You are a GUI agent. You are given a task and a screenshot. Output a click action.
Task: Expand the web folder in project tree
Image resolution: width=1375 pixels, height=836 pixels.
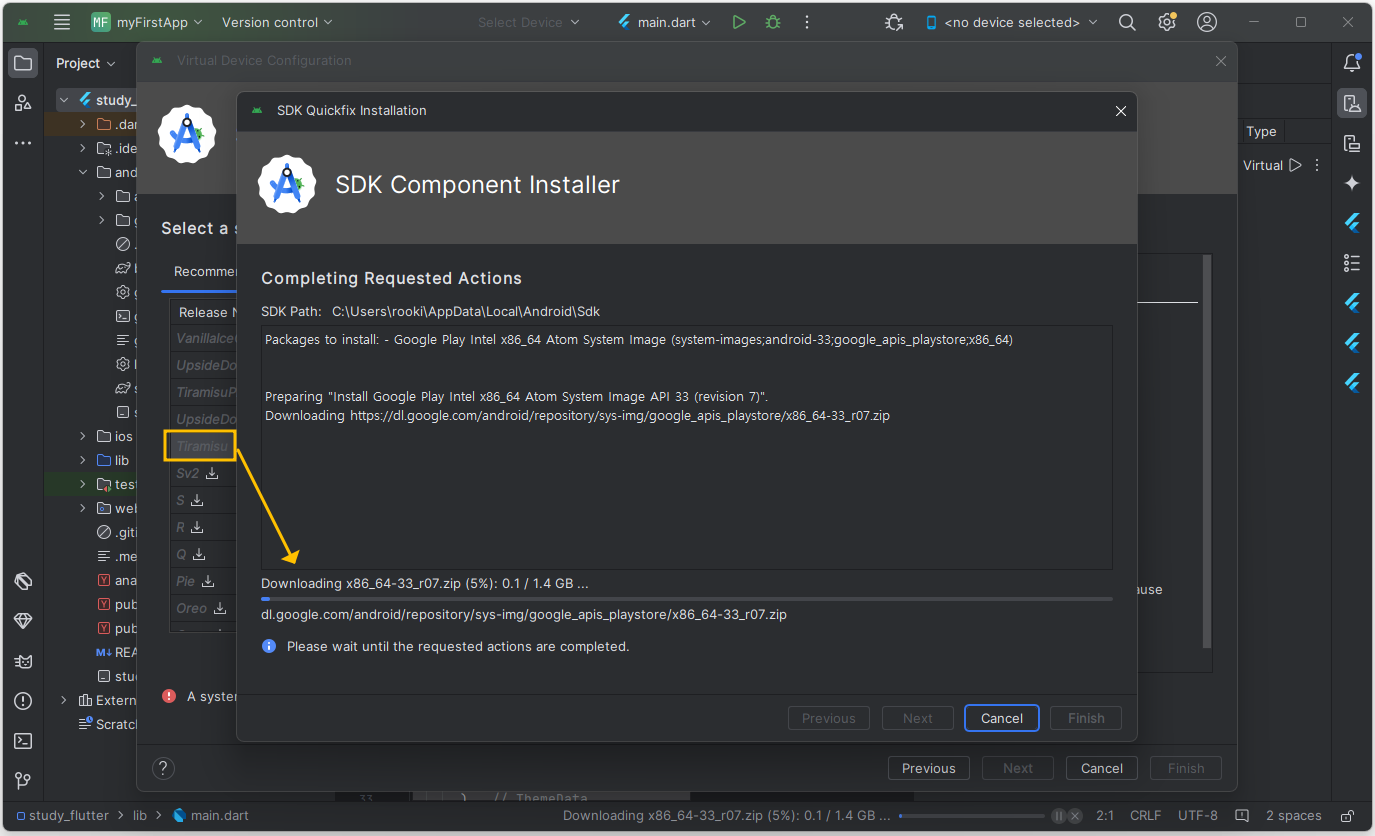[x=83, y=508]
